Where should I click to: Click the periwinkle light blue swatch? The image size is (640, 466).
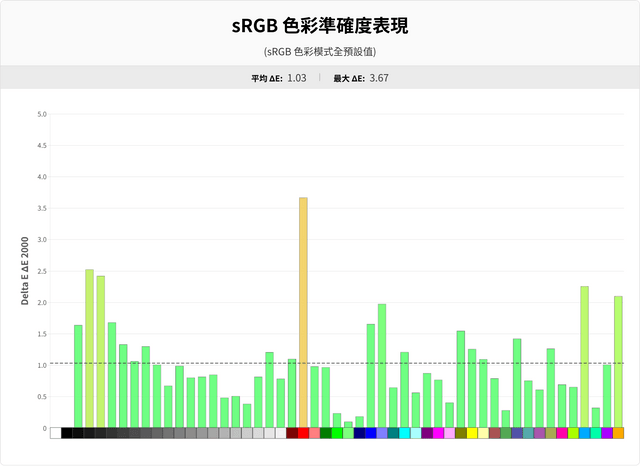(382, 433)
